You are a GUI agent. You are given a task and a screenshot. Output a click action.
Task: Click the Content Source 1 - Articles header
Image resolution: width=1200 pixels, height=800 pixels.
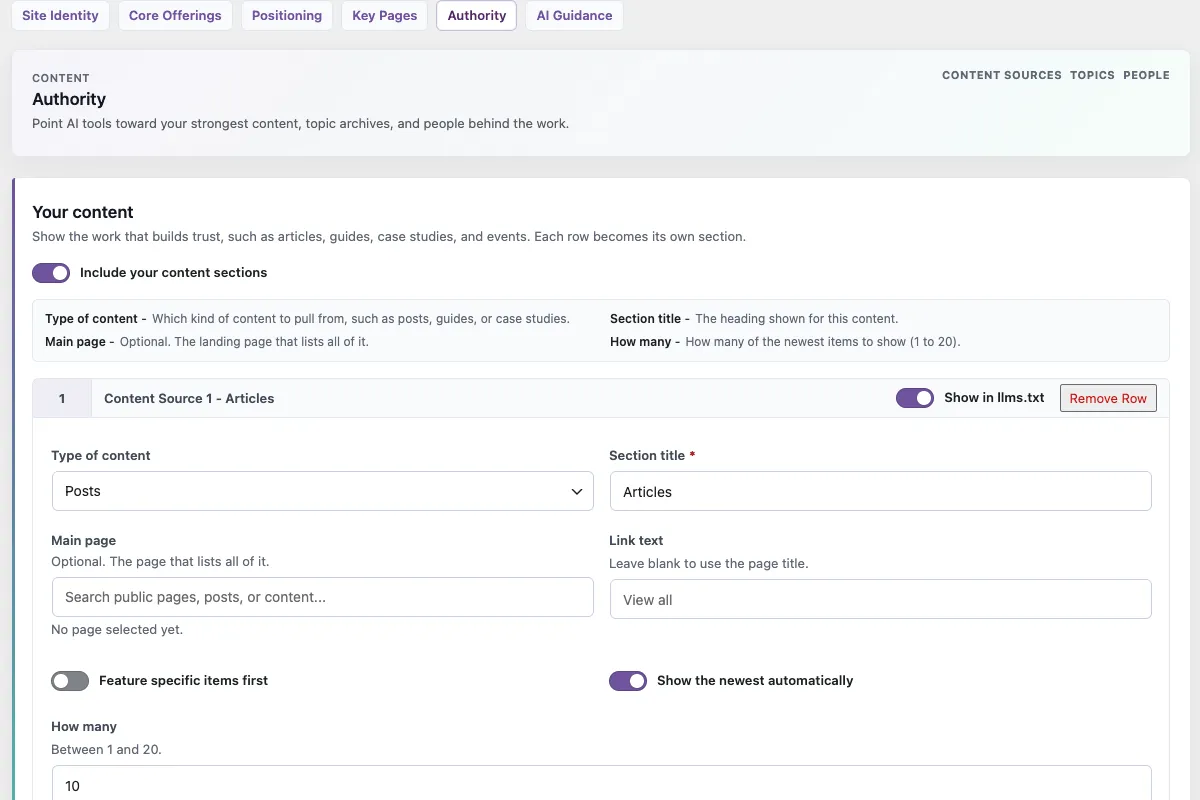[189, 398]
